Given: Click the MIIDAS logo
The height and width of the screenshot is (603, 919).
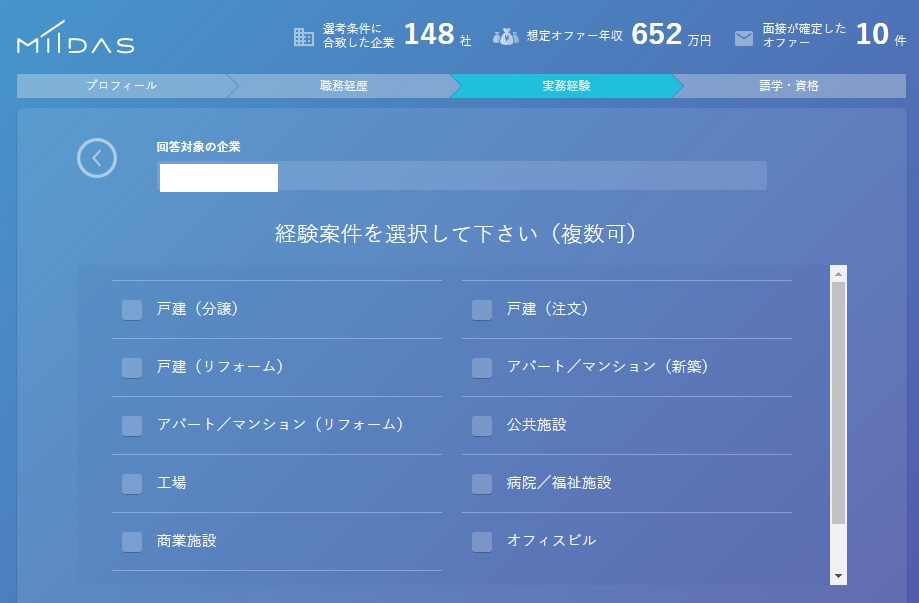Looking at the screenshot, I should (x=76, y=38).
